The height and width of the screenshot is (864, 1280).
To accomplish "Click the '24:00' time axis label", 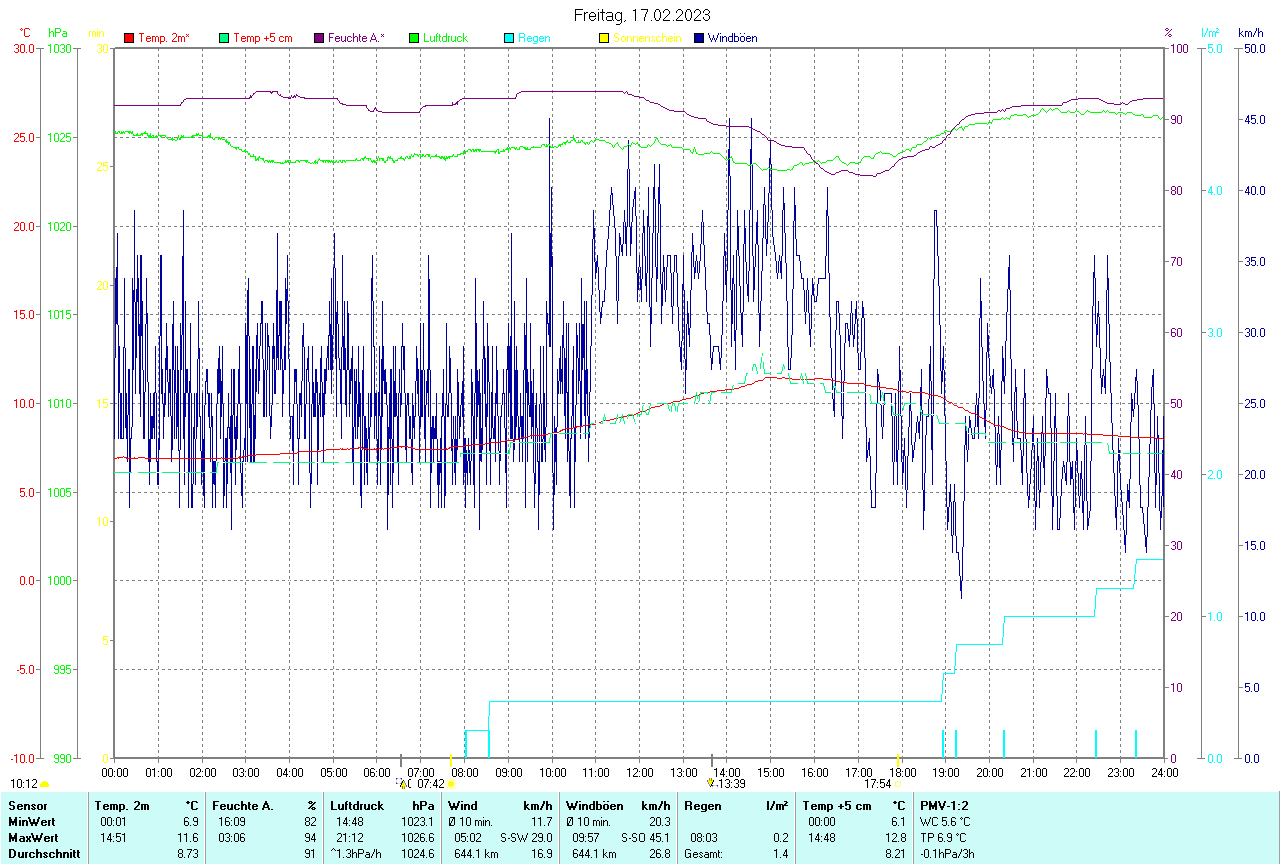I will click(x=1165, y=772).
